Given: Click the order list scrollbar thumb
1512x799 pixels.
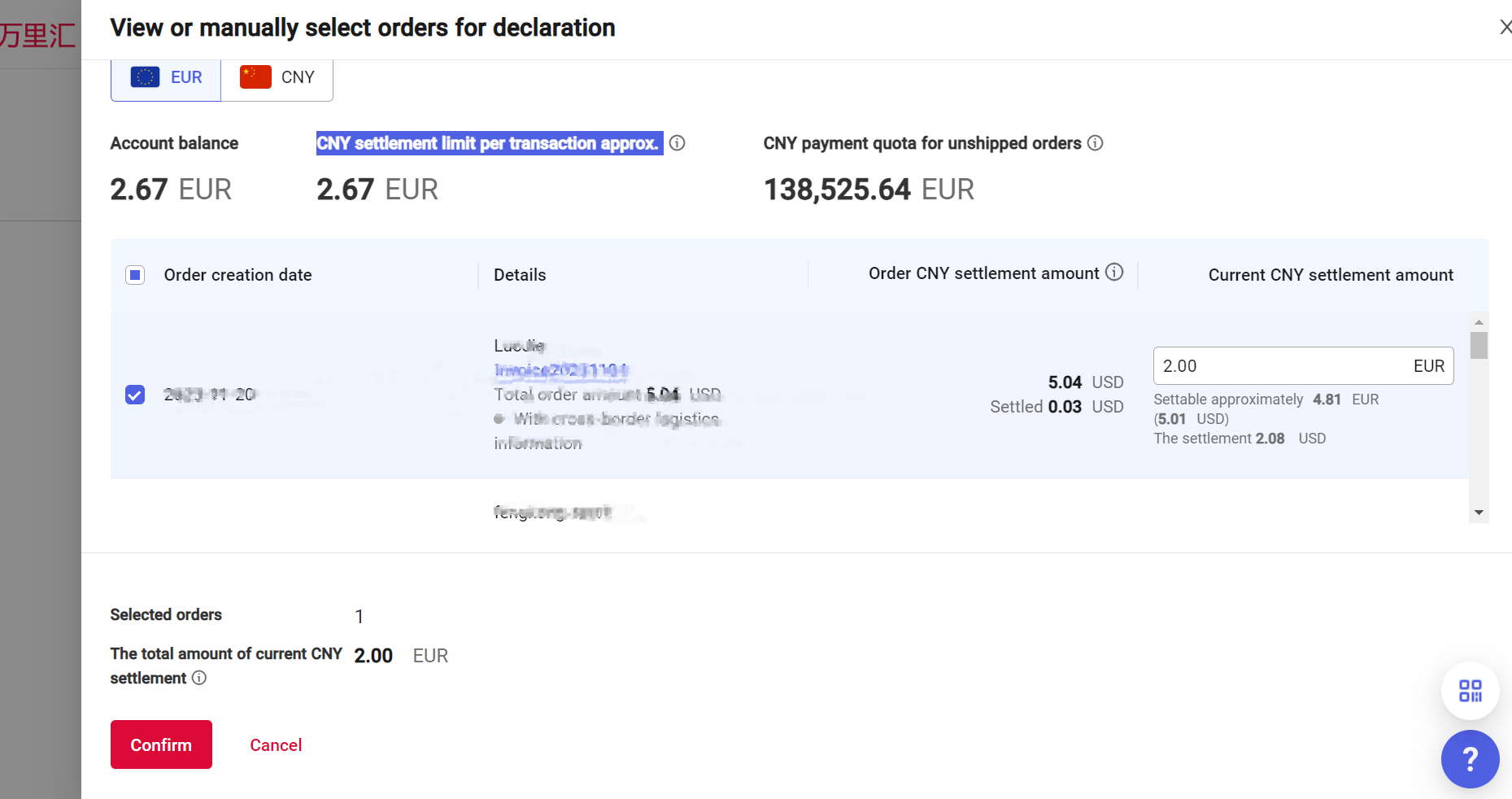Looking at the screenshot, I should coord(1479,345).
